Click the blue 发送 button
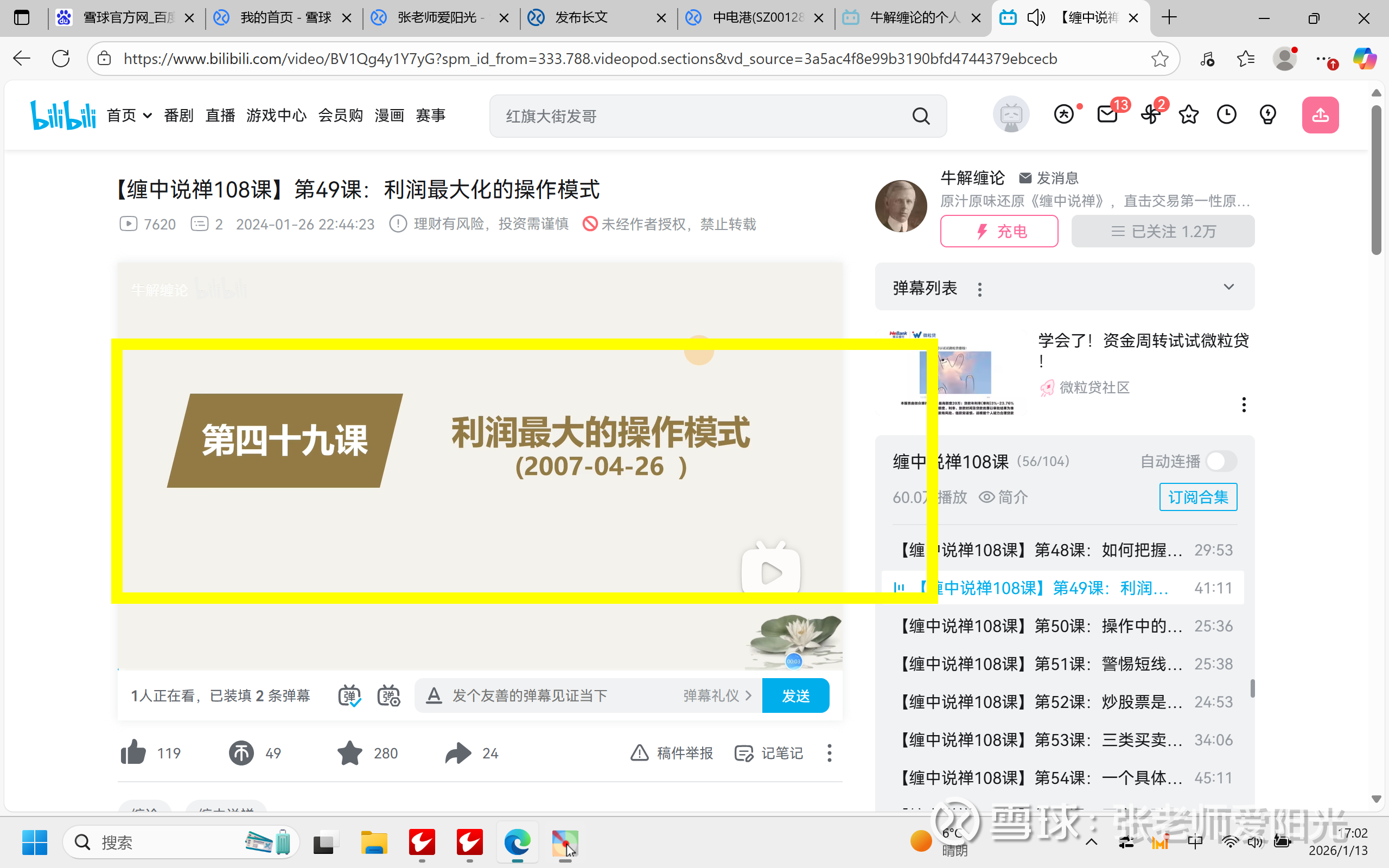This screenshot has width=1389, height=868. point(795,696)
